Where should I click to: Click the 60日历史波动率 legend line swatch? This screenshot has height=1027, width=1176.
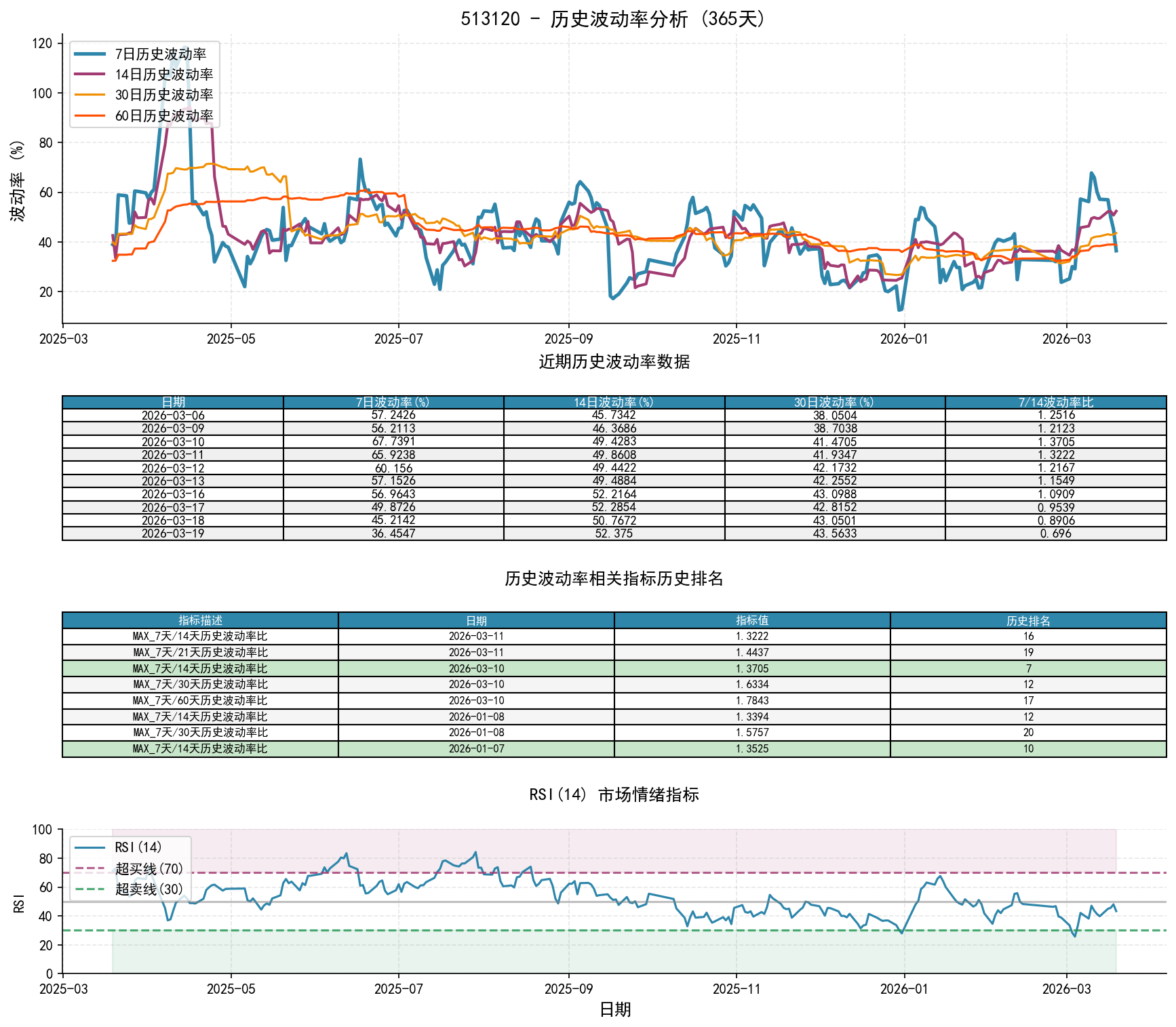pyautogui.click(x=90, y=116)
